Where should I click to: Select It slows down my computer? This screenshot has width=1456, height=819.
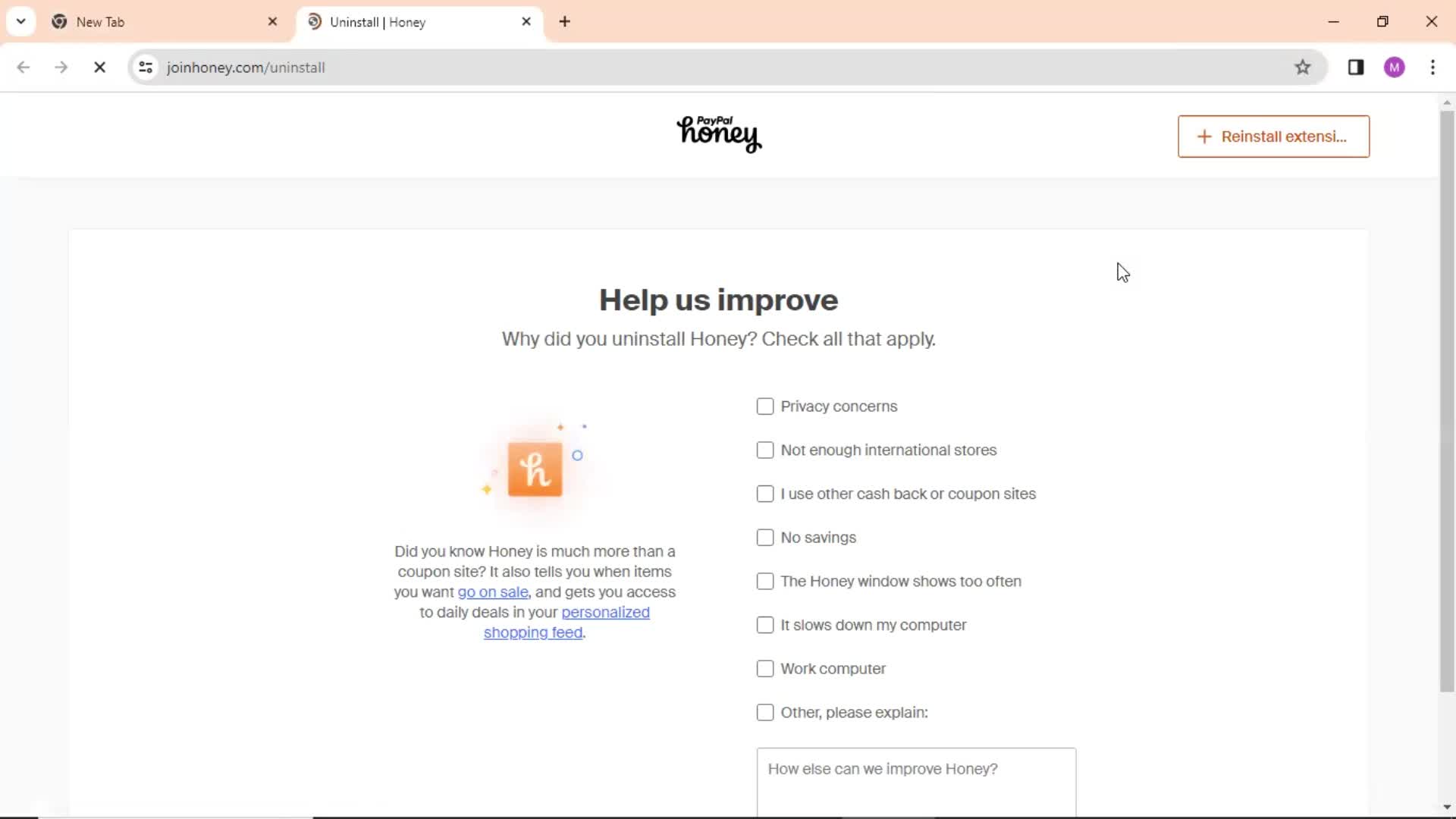(x=765, y=625)
